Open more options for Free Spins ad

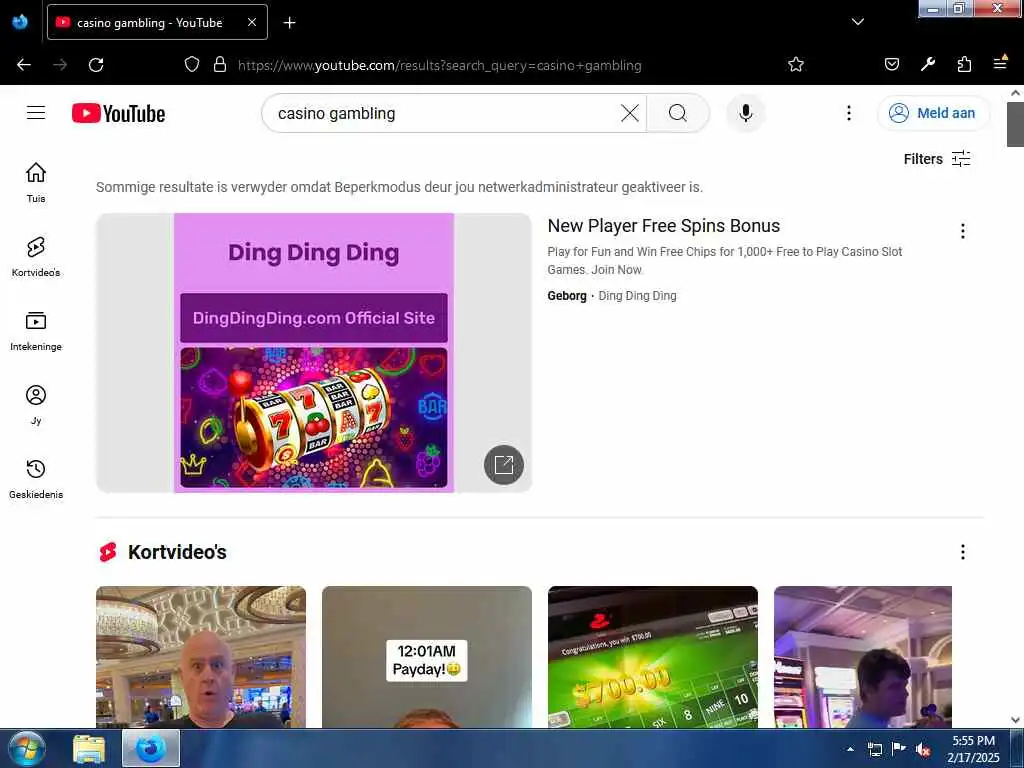point(962,231)
